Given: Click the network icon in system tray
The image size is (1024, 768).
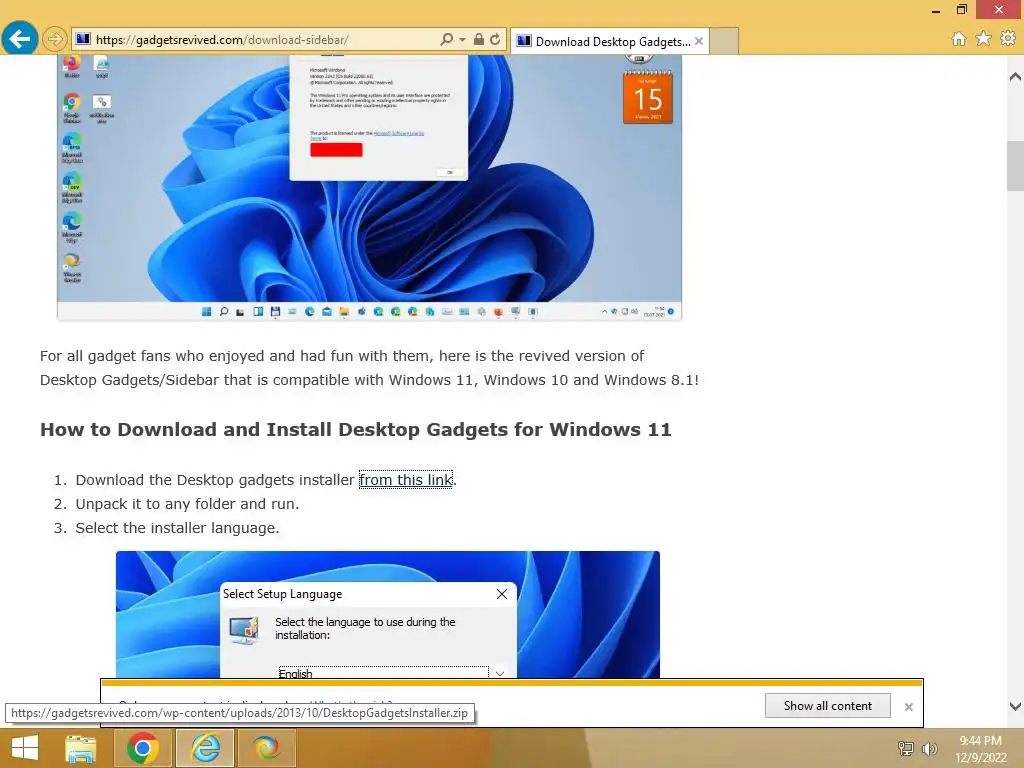Looking at the screenshot, I should (906, 748).
